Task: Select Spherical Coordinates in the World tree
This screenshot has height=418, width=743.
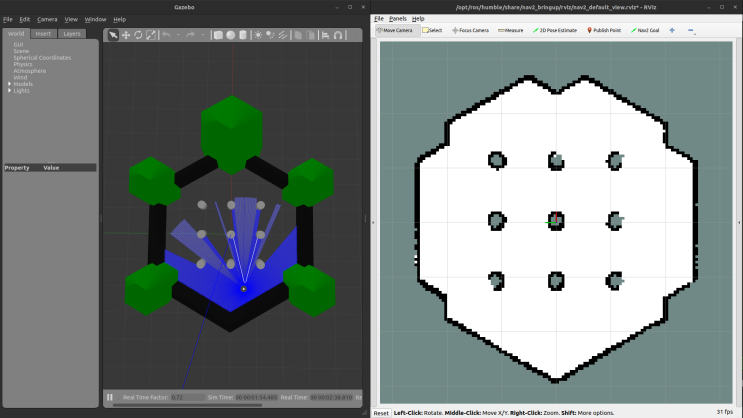Action: (42, 58)
